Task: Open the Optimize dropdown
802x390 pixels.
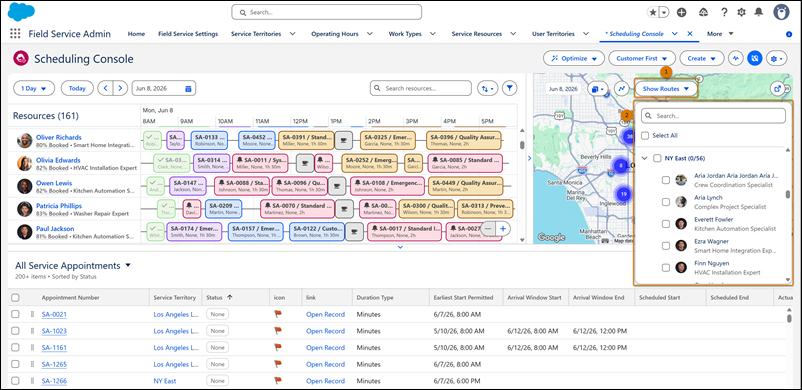Action: (x=573, y=58)
